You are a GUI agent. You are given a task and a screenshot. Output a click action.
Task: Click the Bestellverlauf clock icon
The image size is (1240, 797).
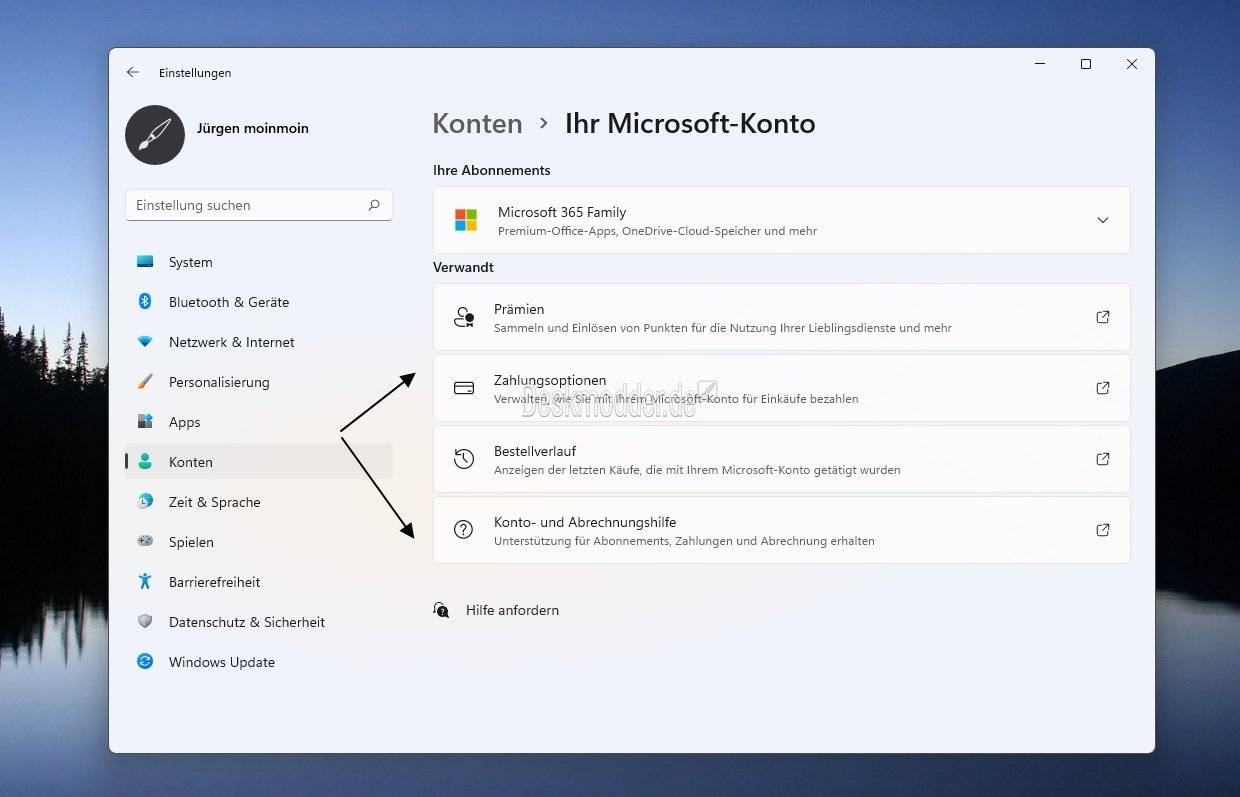(x=463, y=459)
